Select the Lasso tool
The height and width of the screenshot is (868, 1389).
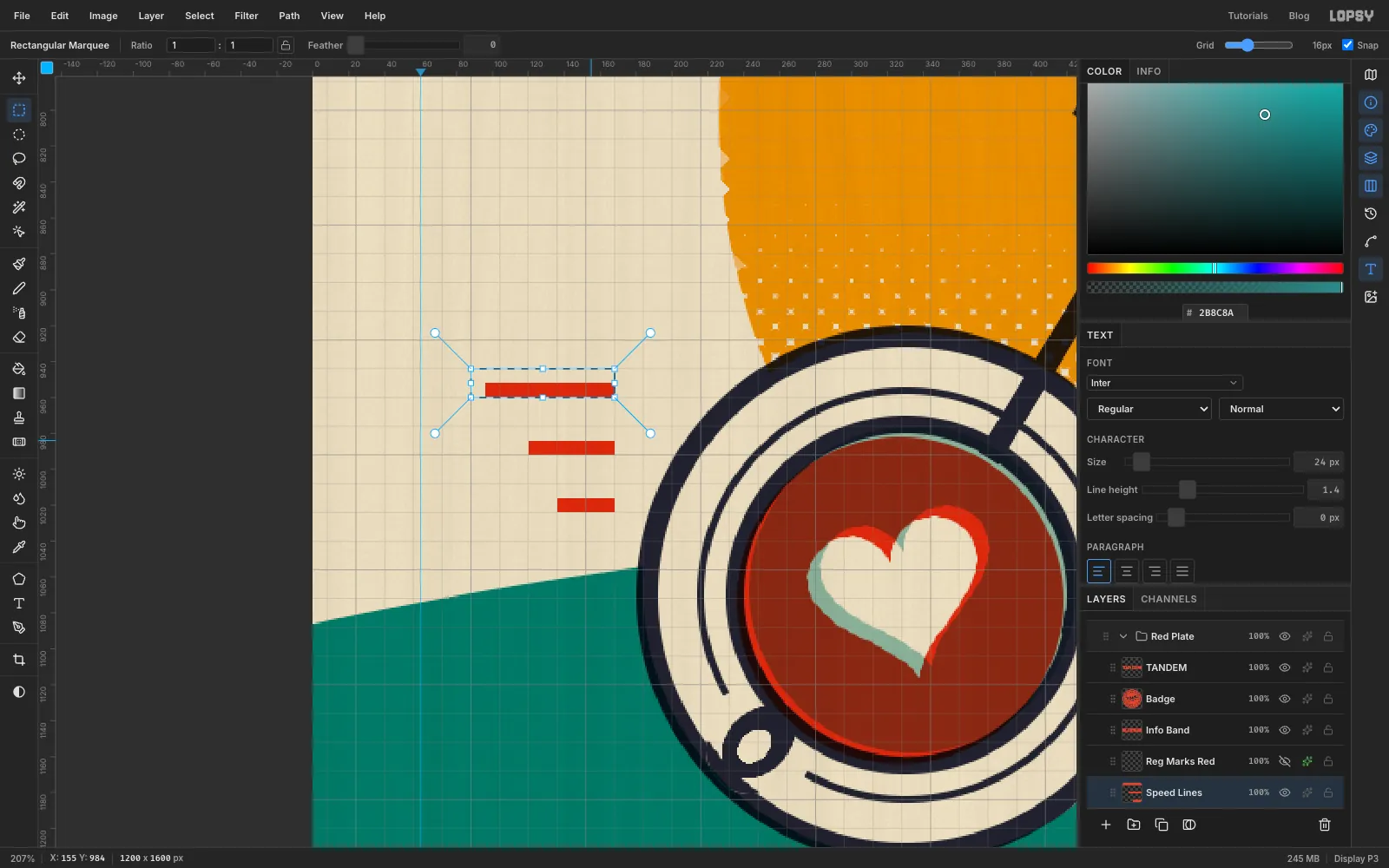[x=19, y=159]
